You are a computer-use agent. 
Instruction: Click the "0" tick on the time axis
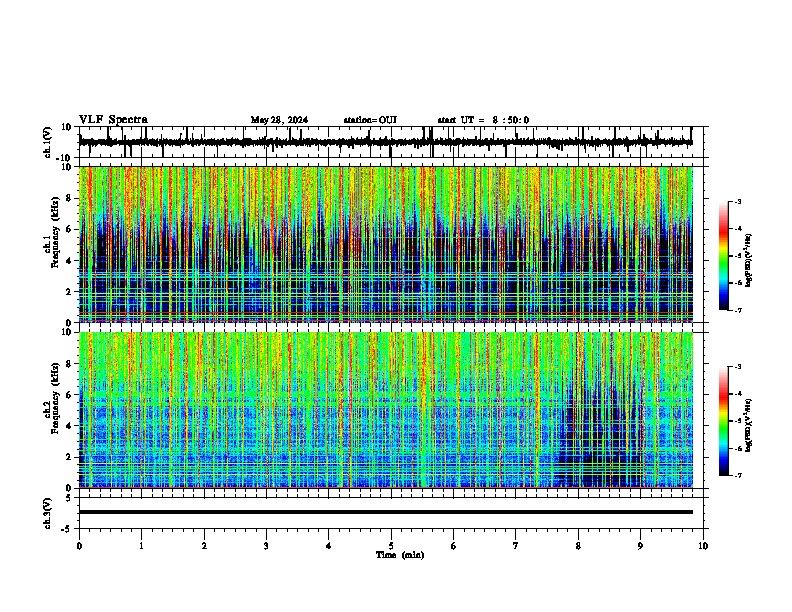coord(79,546)
